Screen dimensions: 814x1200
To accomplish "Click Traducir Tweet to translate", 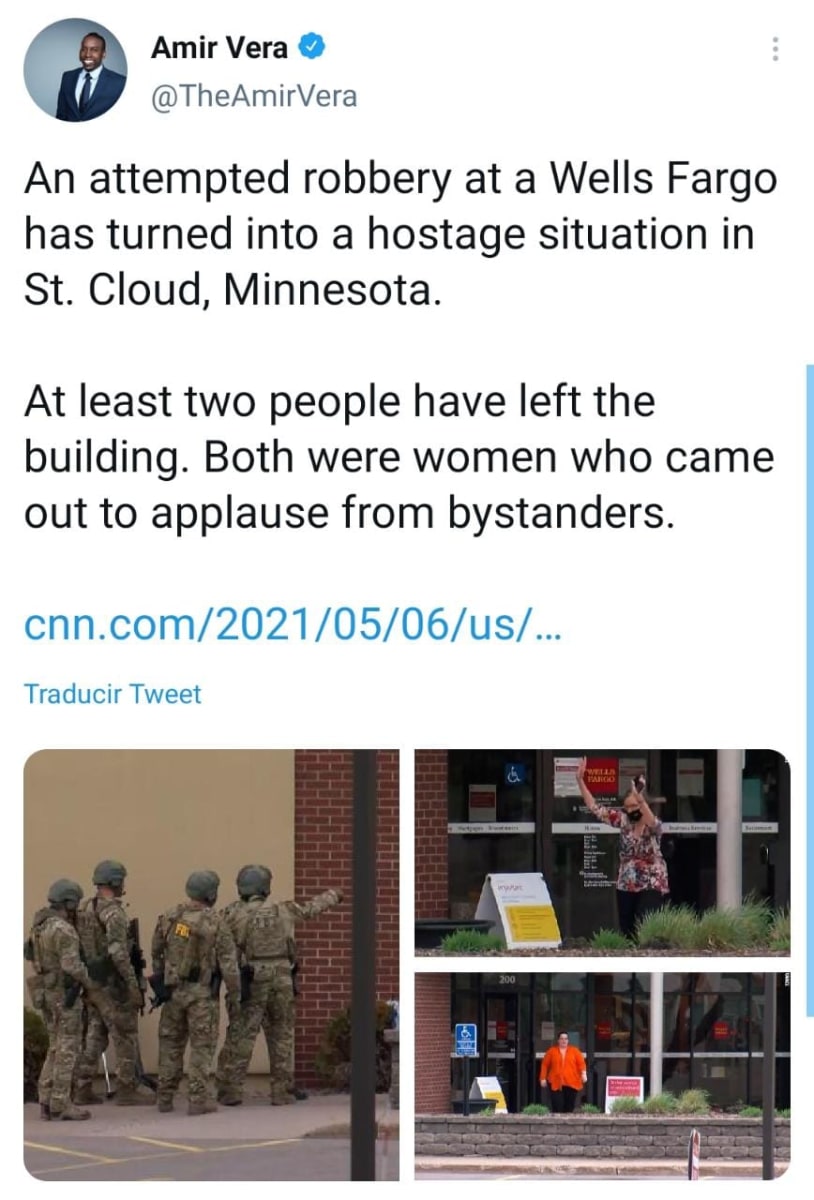I will tap(112, 694).
